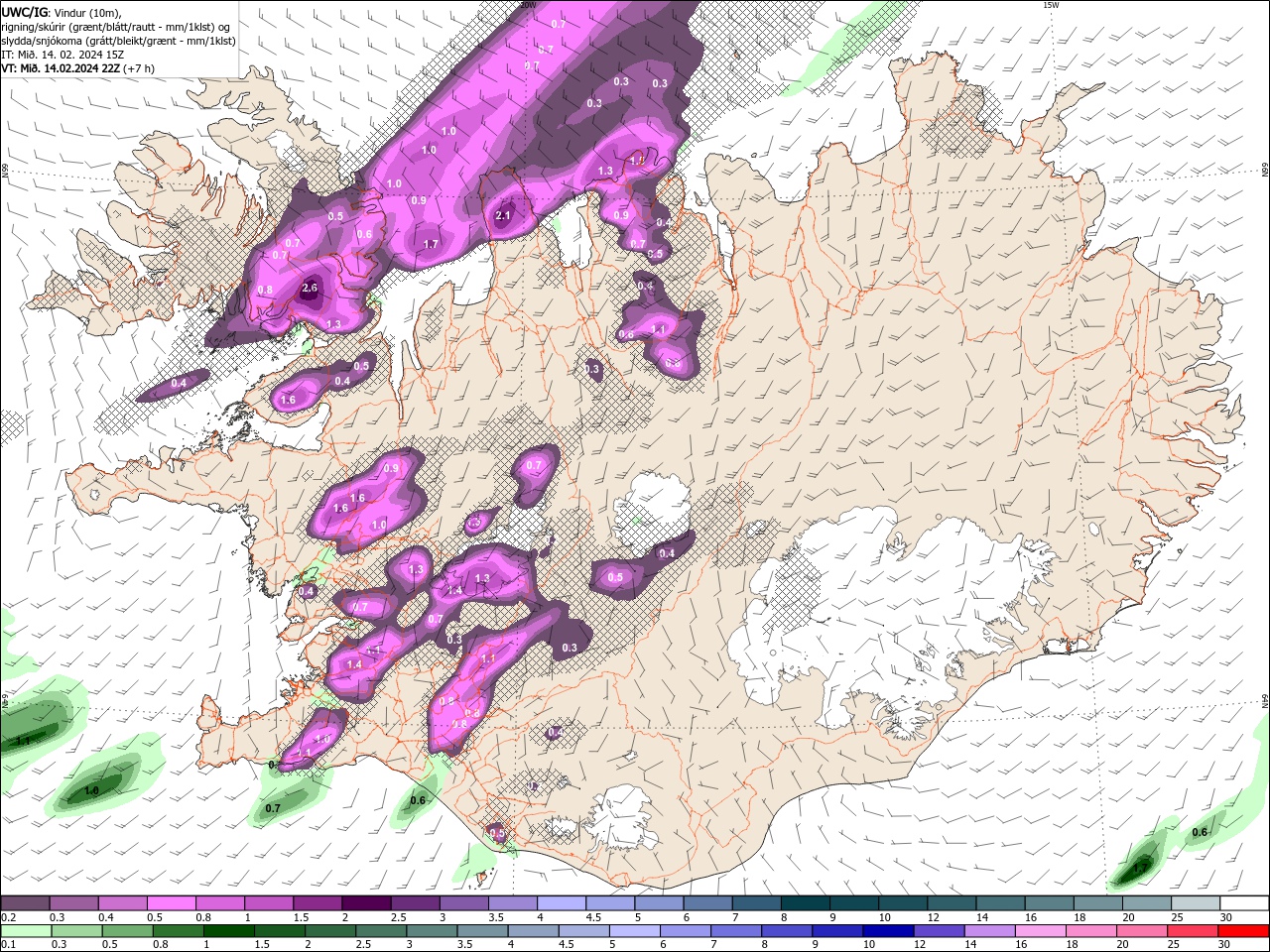Image resolution: width=1270 pixels, height=952 pixels.
Task: Click the '2.6' snowfall value on the map
Action: [x=309, y=289]
